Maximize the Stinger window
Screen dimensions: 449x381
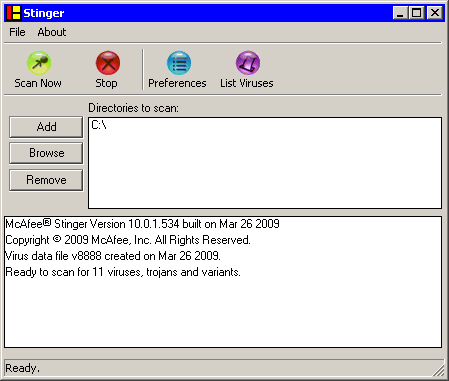(x=417, y=13)
